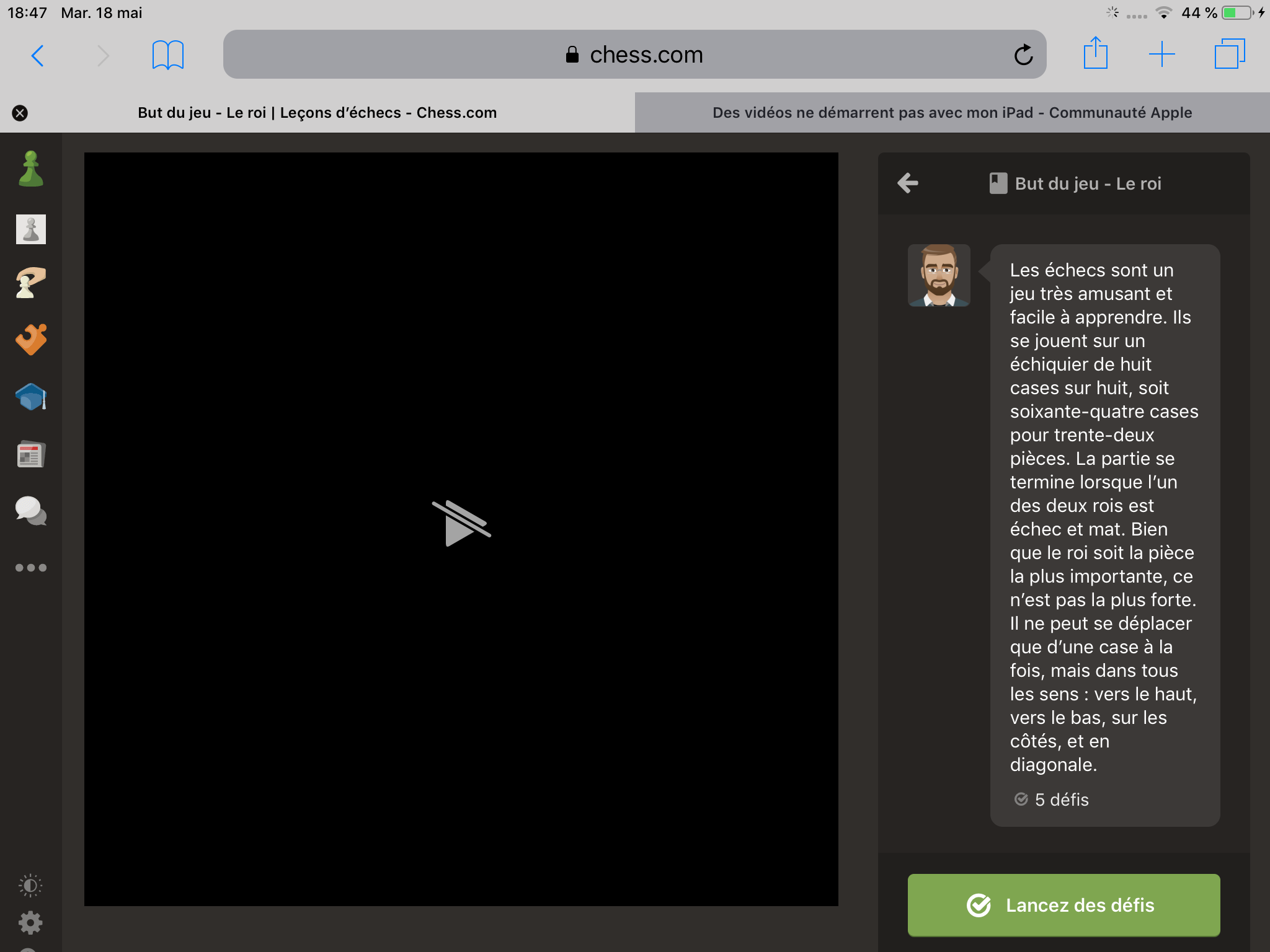Open Chess.com home pawn logo
Viewport: 1270px width, 952px height.
tap(30, 169)
